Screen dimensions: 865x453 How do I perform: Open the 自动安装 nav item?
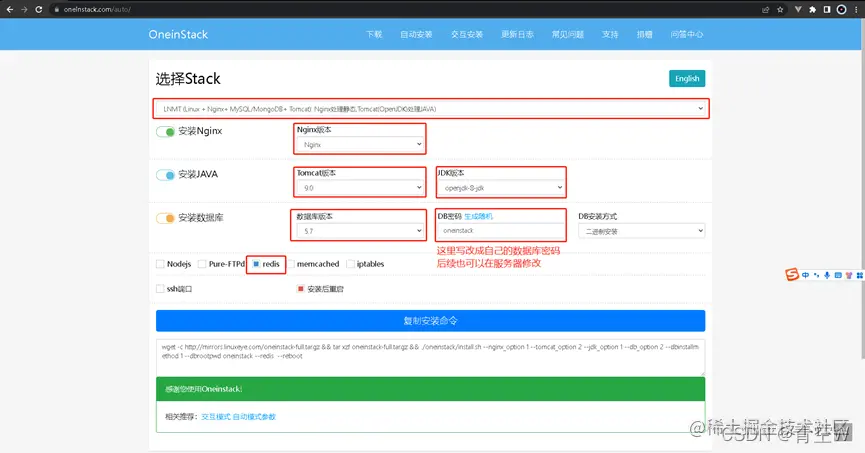click(416, 34)
